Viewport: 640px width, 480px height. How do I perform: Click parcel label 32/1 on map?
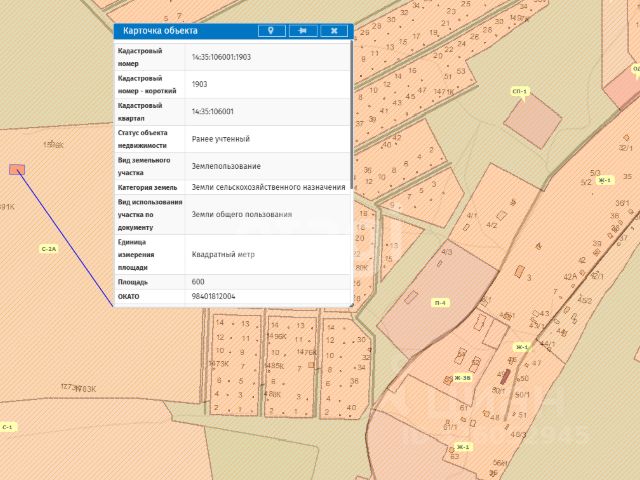pos(626,148)
